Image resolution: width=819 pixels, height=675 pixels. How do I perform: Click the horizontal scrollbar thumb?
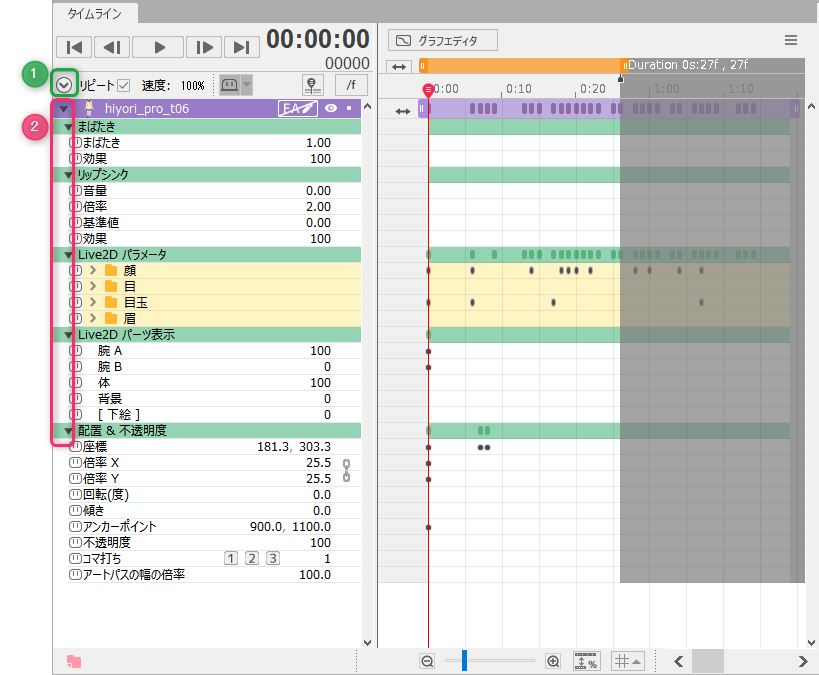pyautogui.click(x=708, y=661)
